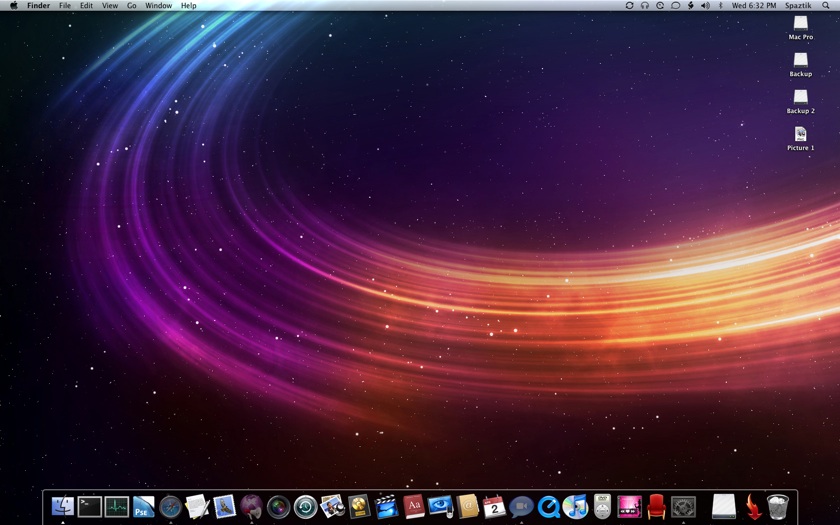Select the Picture 1 file on desktop
The width and height of the screenshot is (840, 525).
pos(800,135)
